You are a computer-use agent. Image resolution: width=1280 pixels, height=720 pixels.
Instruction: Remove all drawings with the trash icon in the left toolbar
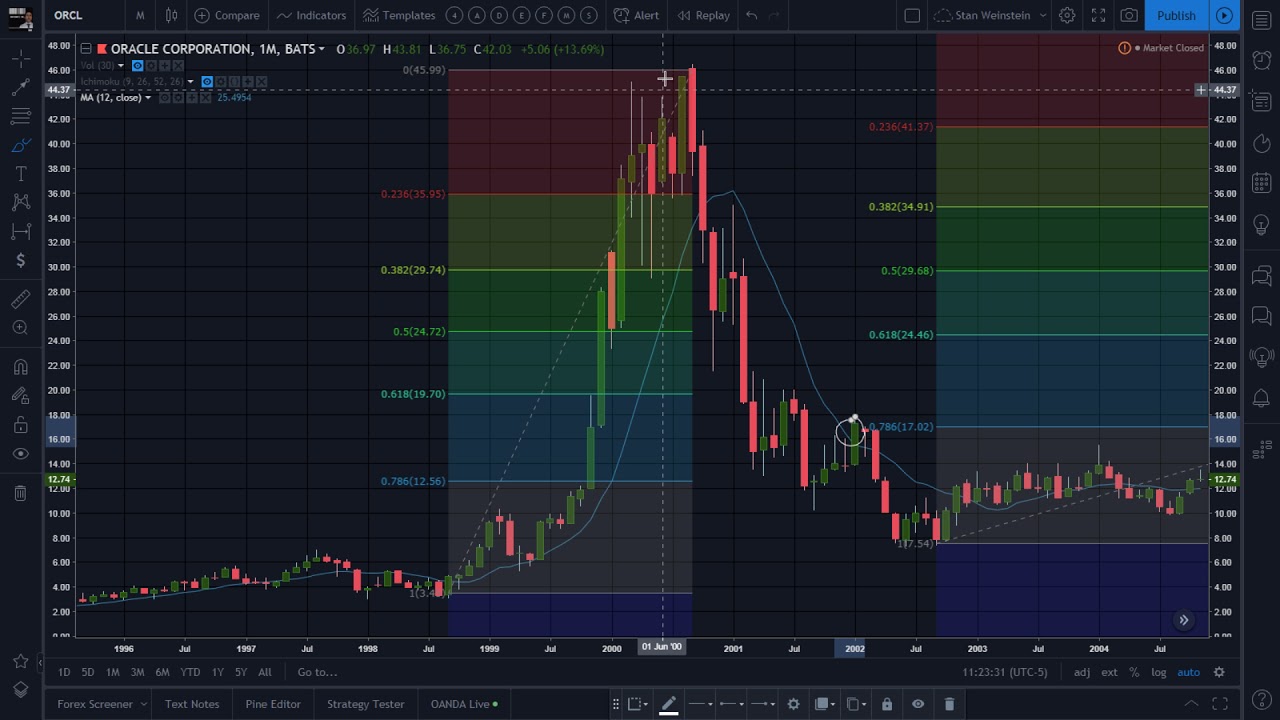(x=20, y=493)
